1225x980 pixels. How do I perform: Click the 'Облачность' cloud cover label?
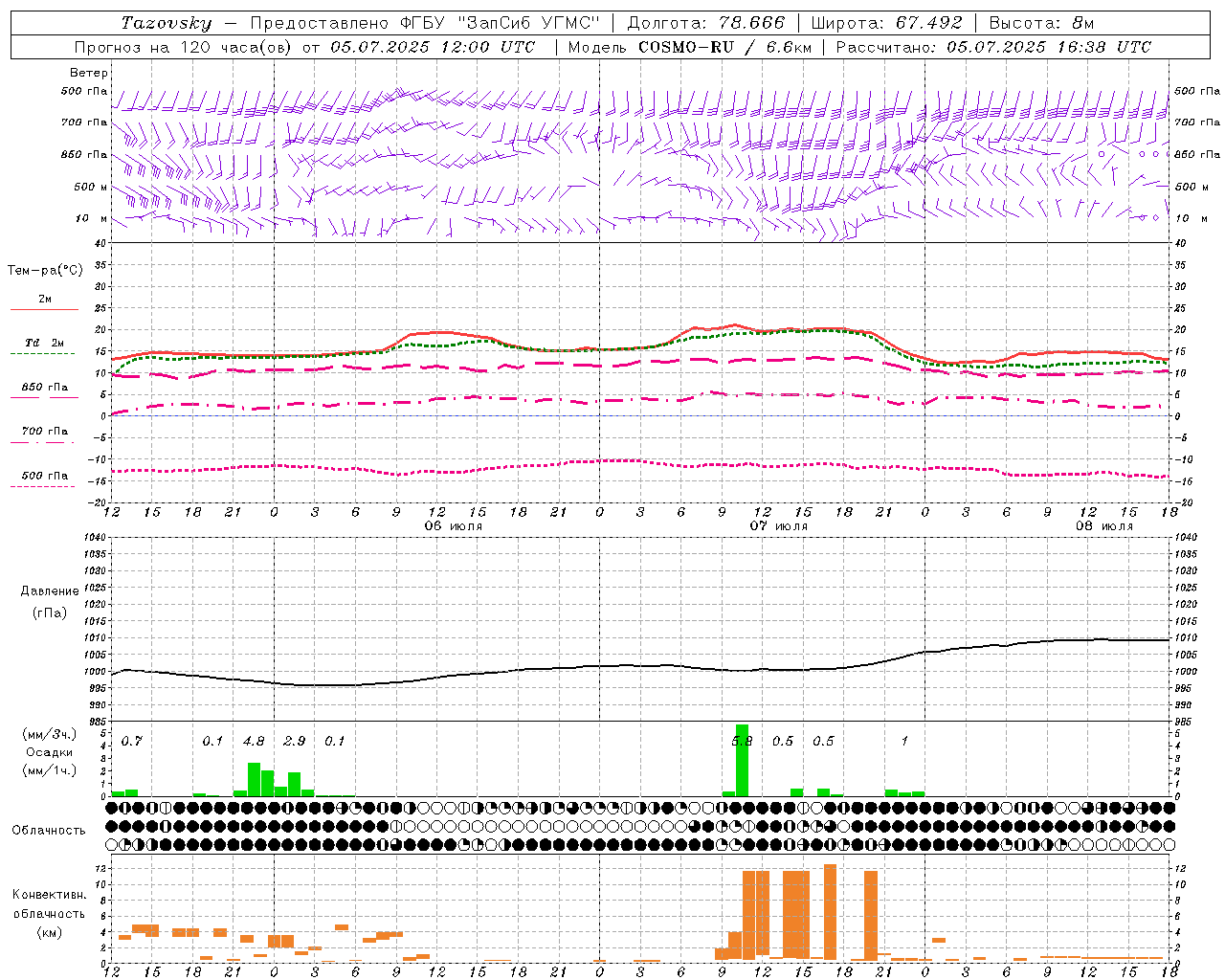pos(49,831)
